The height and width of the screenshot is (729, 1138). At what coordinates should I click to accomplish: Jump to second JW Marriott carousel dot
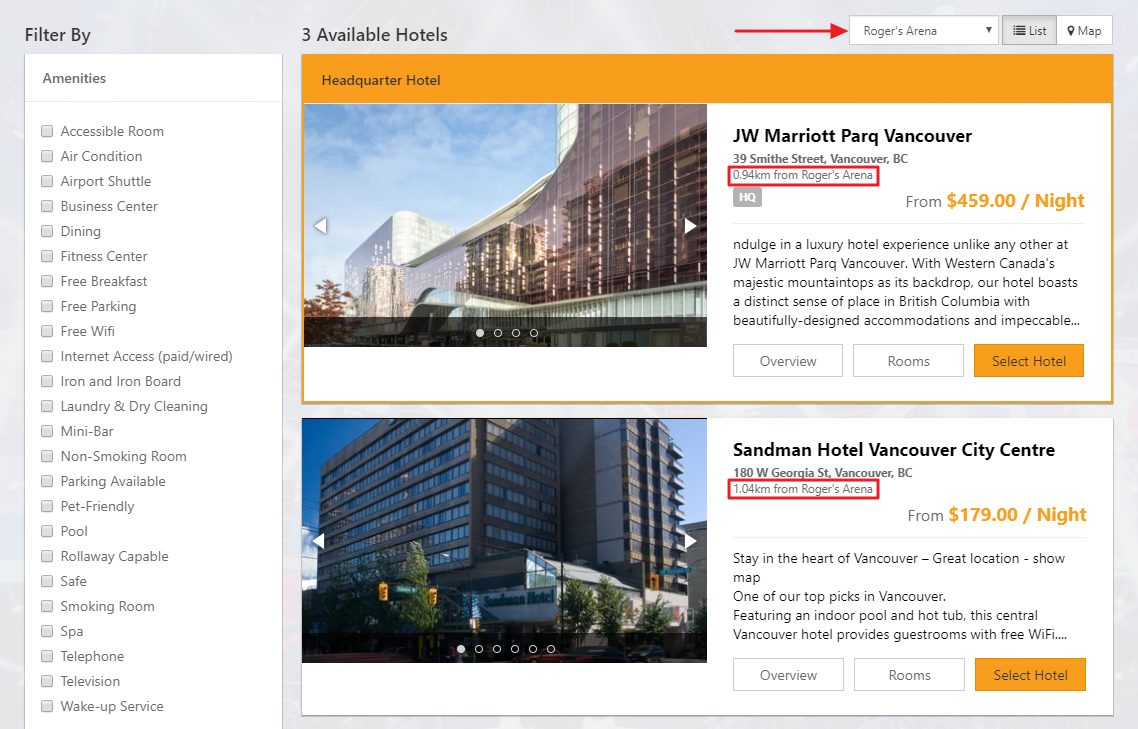[x=498, y=333]
